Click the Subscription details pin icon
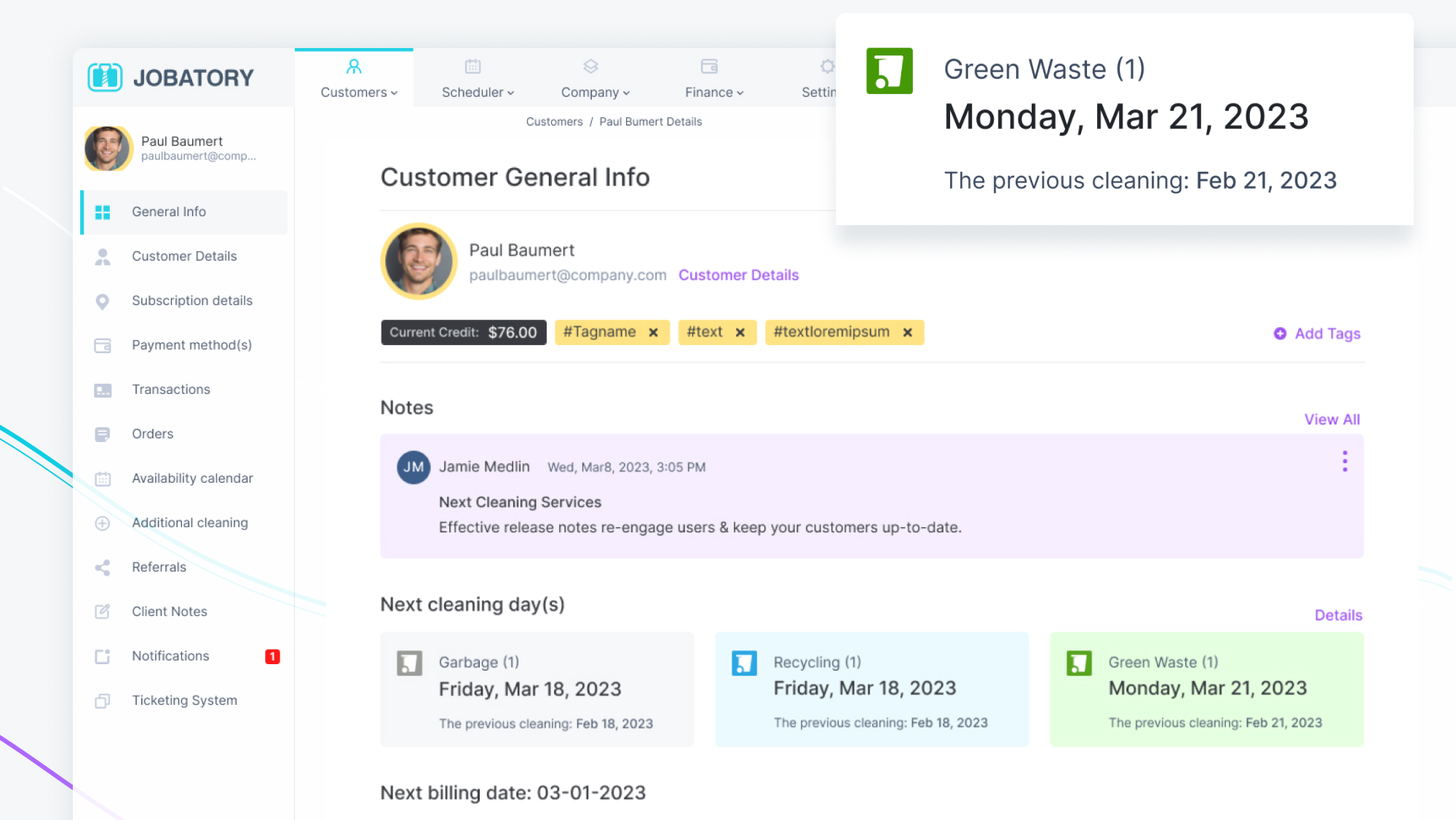 103,301
